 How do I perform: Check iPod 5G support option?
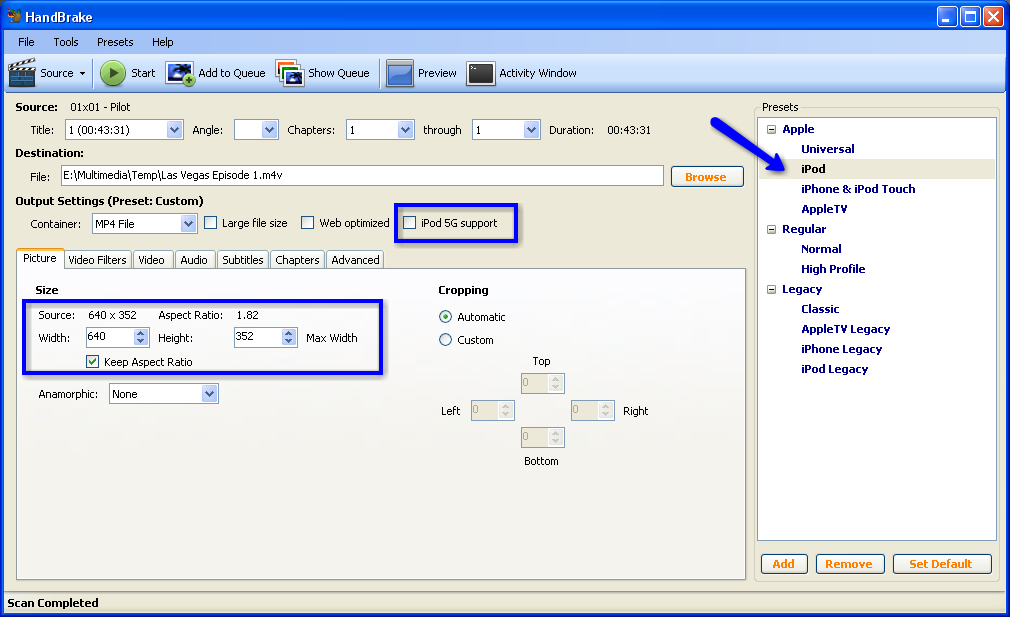pyautogui.click(x=410, y=223)
